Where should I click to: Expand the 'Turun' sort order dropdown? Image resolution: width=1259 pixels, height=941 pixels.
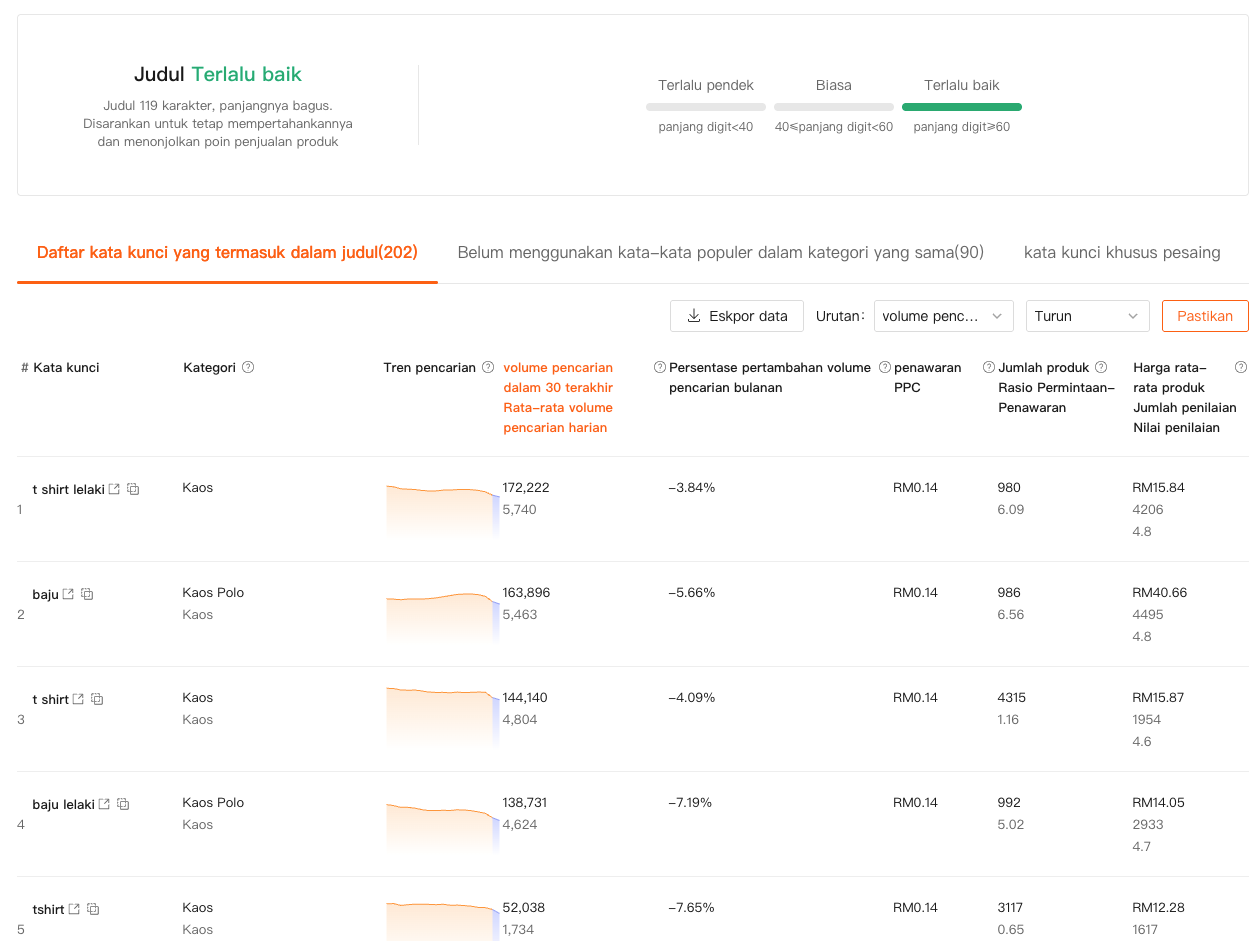(1087, 316)
